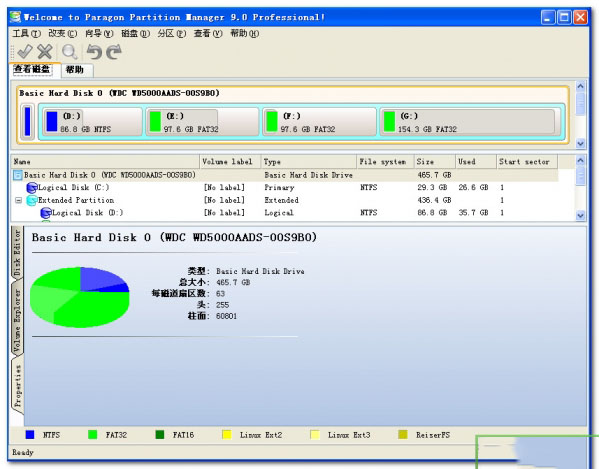Click the magnifier view-changes toolbar icon
The height and width of the screenshot is (469, 599).
[70, 52]
